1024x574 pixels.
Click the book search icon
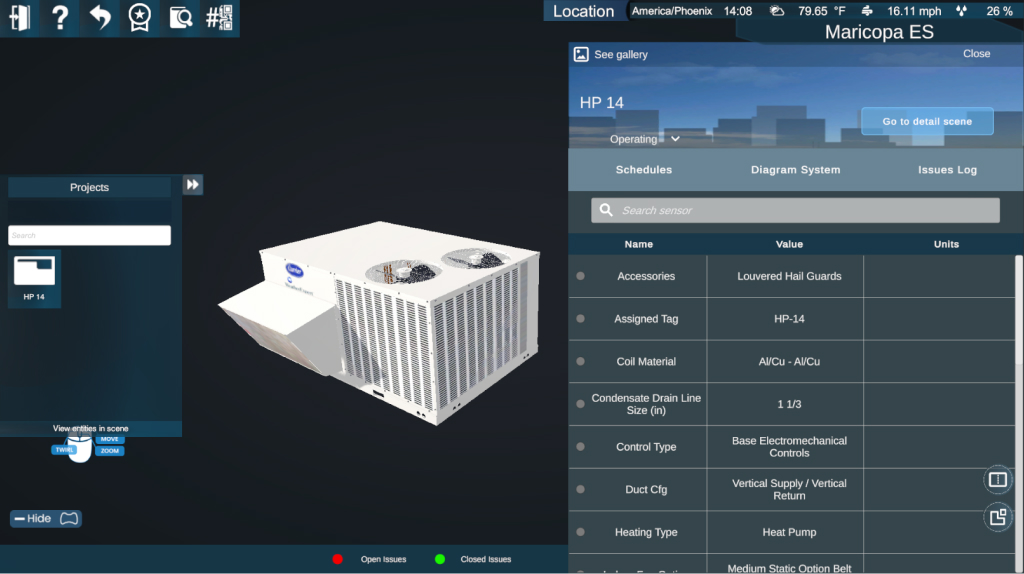pos(180,18)
